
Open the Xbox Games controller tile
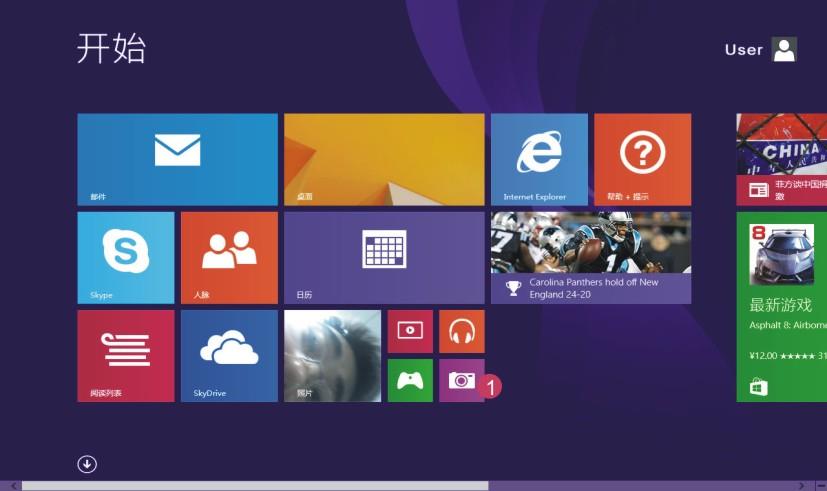pos(410,380)
